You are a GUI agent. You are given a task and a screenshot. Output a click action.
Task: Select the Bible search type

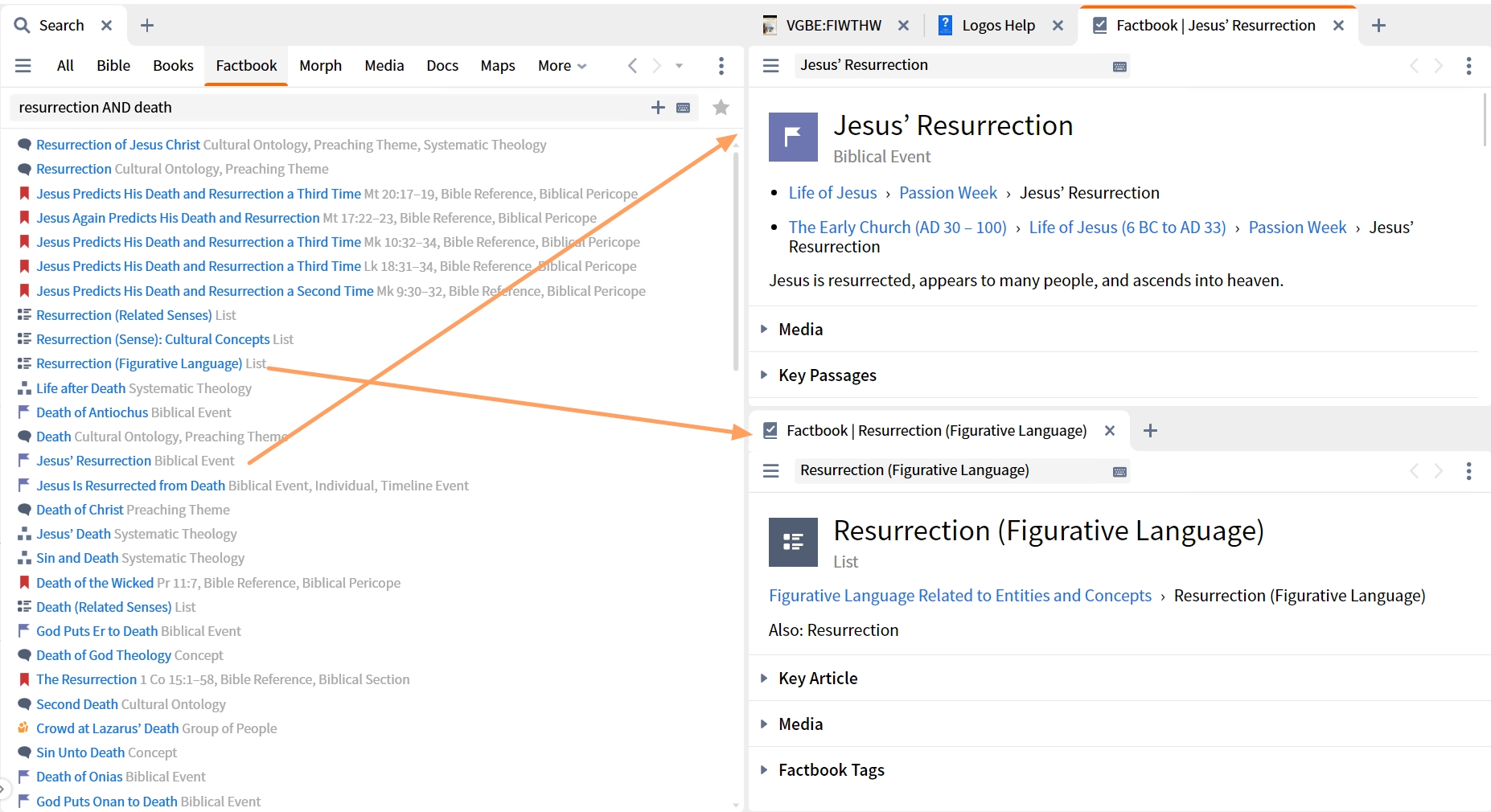(113, 66)
